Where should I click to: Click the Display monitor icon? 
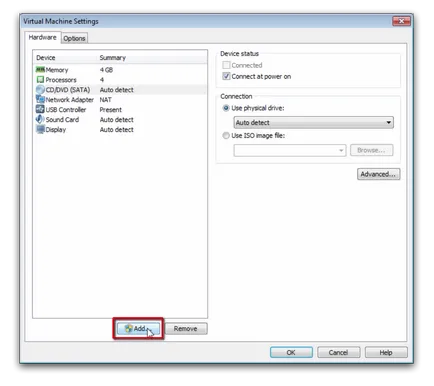pyautogui.click(x=40, y=129)
